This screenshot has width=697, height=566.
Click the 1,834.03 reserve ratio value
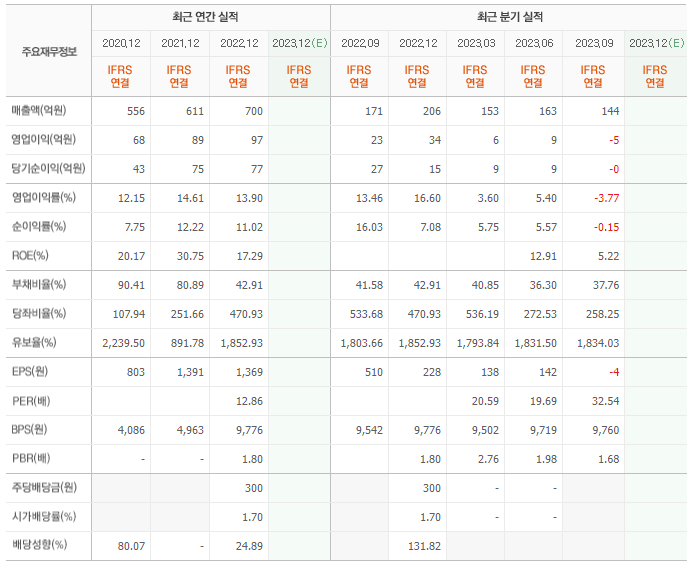coord(598,343)
